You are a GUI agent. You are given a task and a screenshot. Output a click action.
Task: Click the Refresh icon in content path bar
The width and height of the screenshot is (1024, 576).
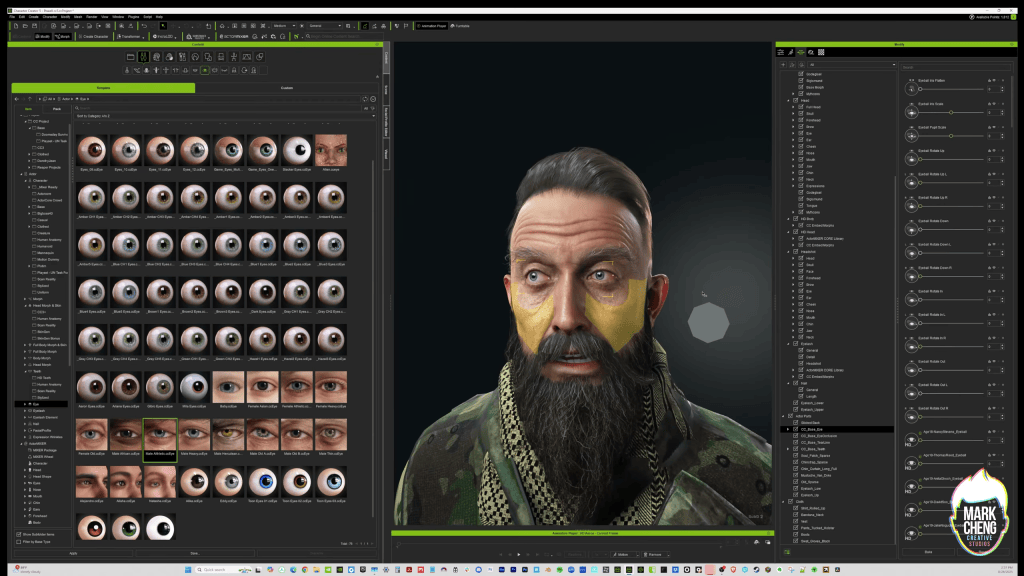[366, 99]
